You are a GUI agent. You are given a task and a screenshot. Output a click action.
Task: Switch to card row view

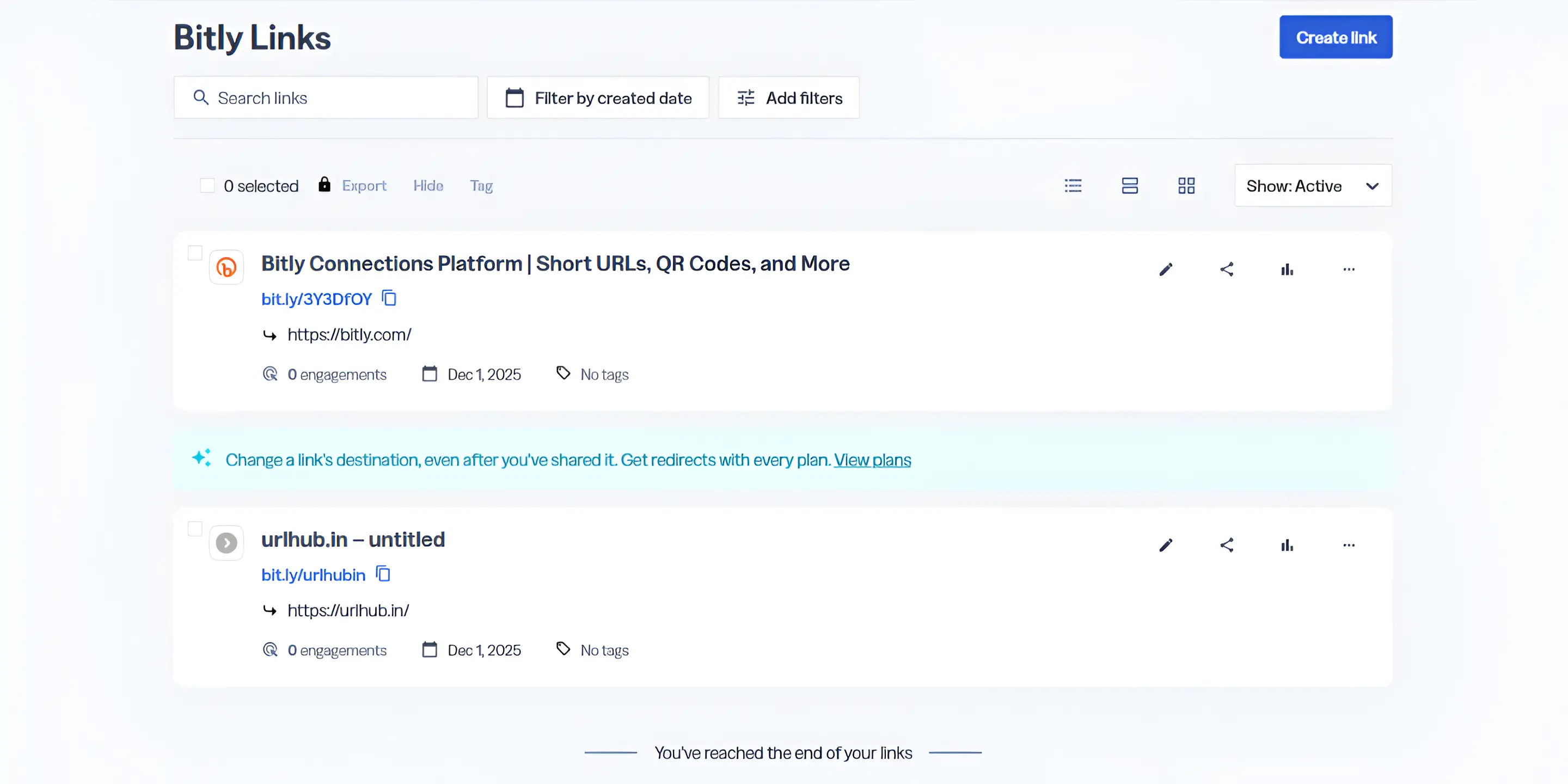click(x=1130, y=186)
